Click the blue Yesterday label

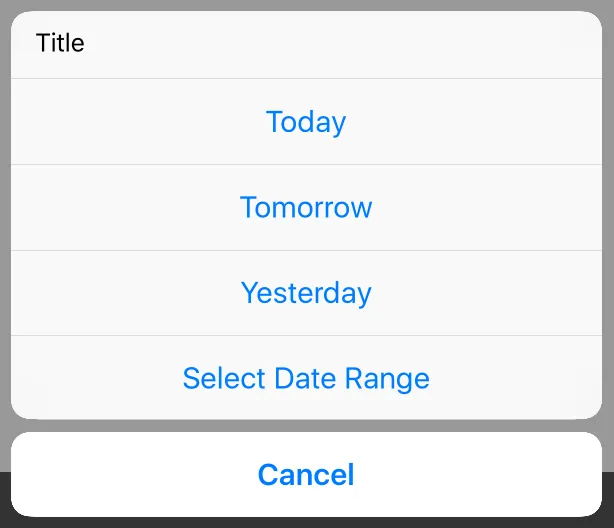pos(306,293)
